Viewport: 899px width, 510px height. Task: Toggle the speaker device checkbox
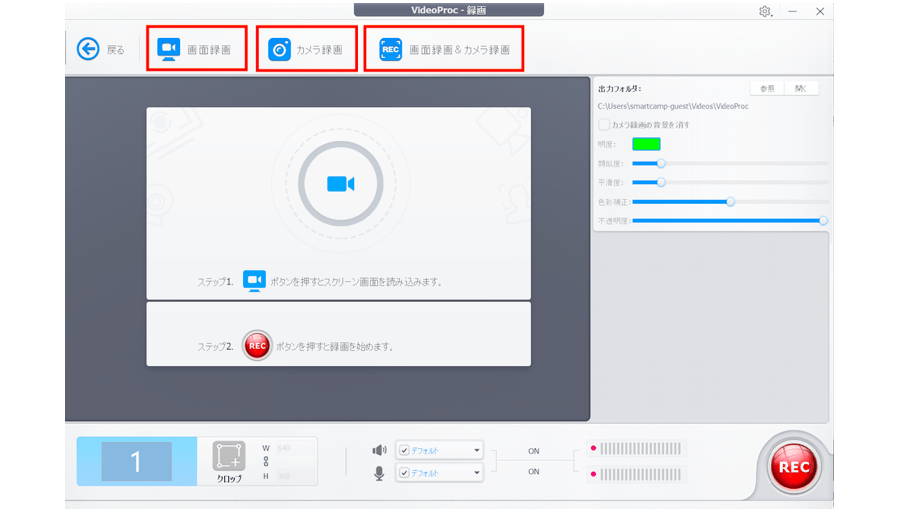click(404, 450)
